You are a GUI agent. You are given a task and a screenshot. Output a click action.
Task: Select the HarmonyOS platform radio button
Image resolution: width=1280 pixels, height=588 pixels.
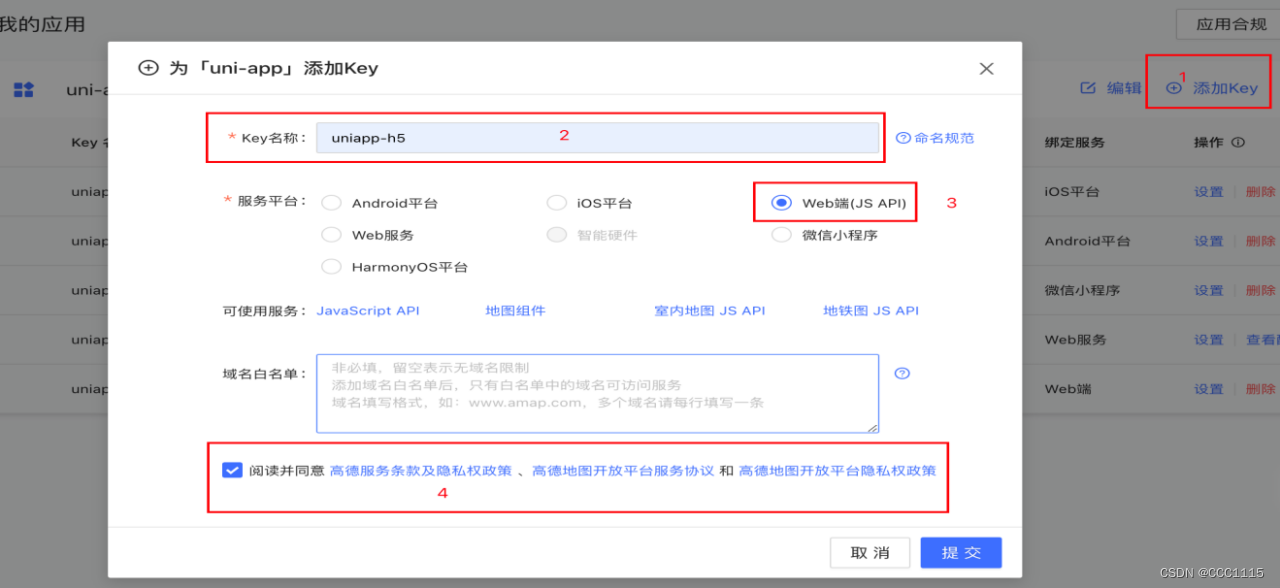[x=332, y=267]
